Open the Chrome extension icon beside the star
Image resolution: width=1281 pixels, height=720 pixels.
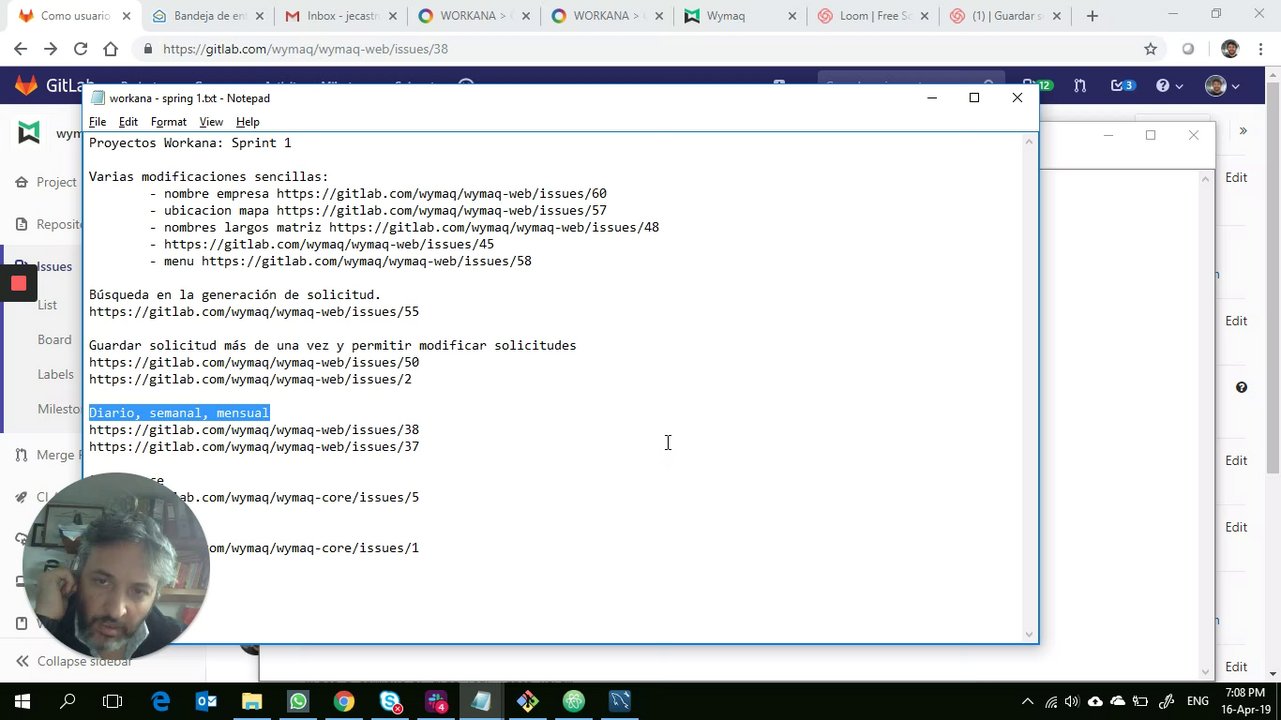pyautogui.click(x=1188, y=49)
